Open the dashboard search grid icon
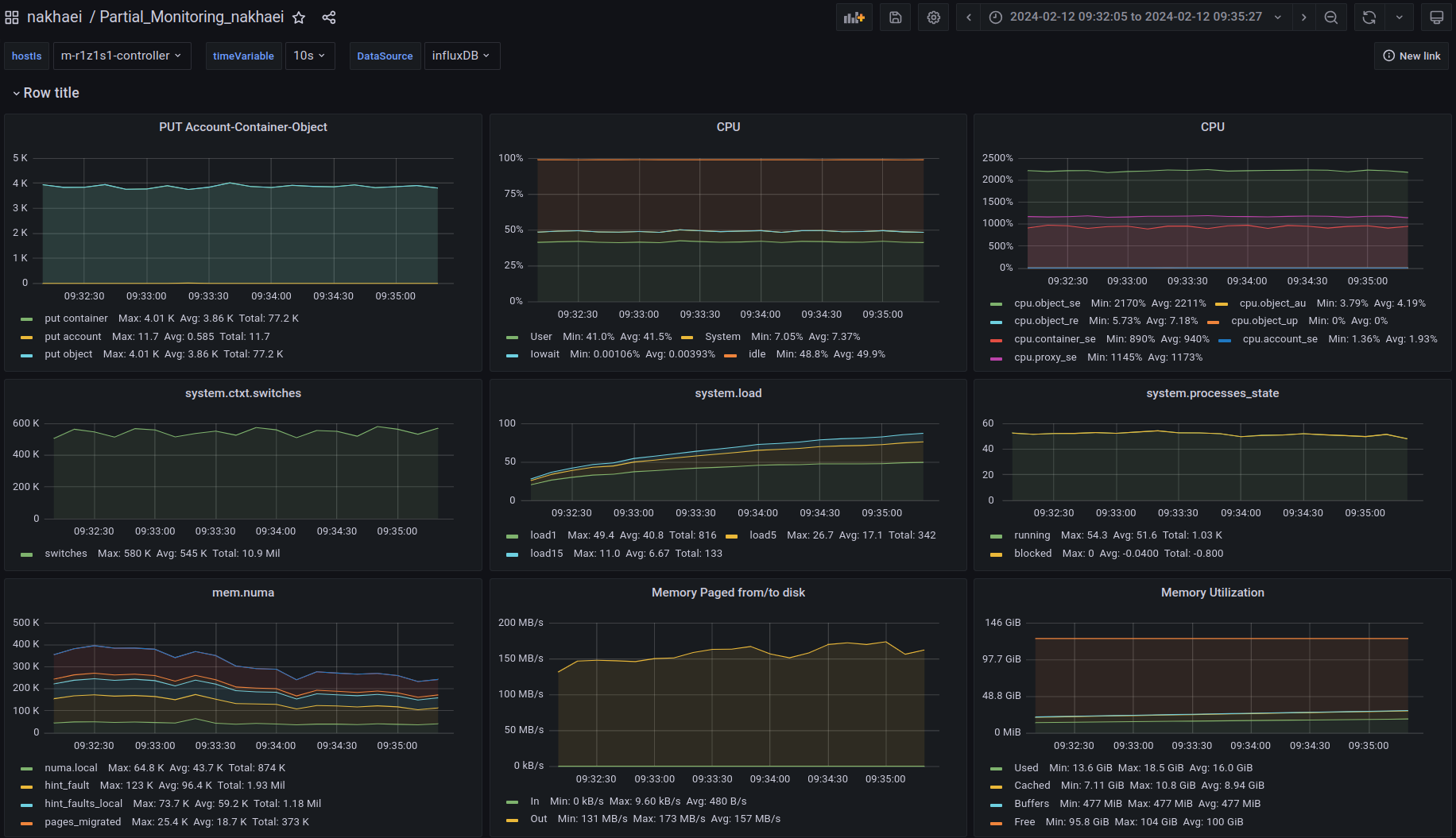The image size is (1456, 838). coord(12,17)
